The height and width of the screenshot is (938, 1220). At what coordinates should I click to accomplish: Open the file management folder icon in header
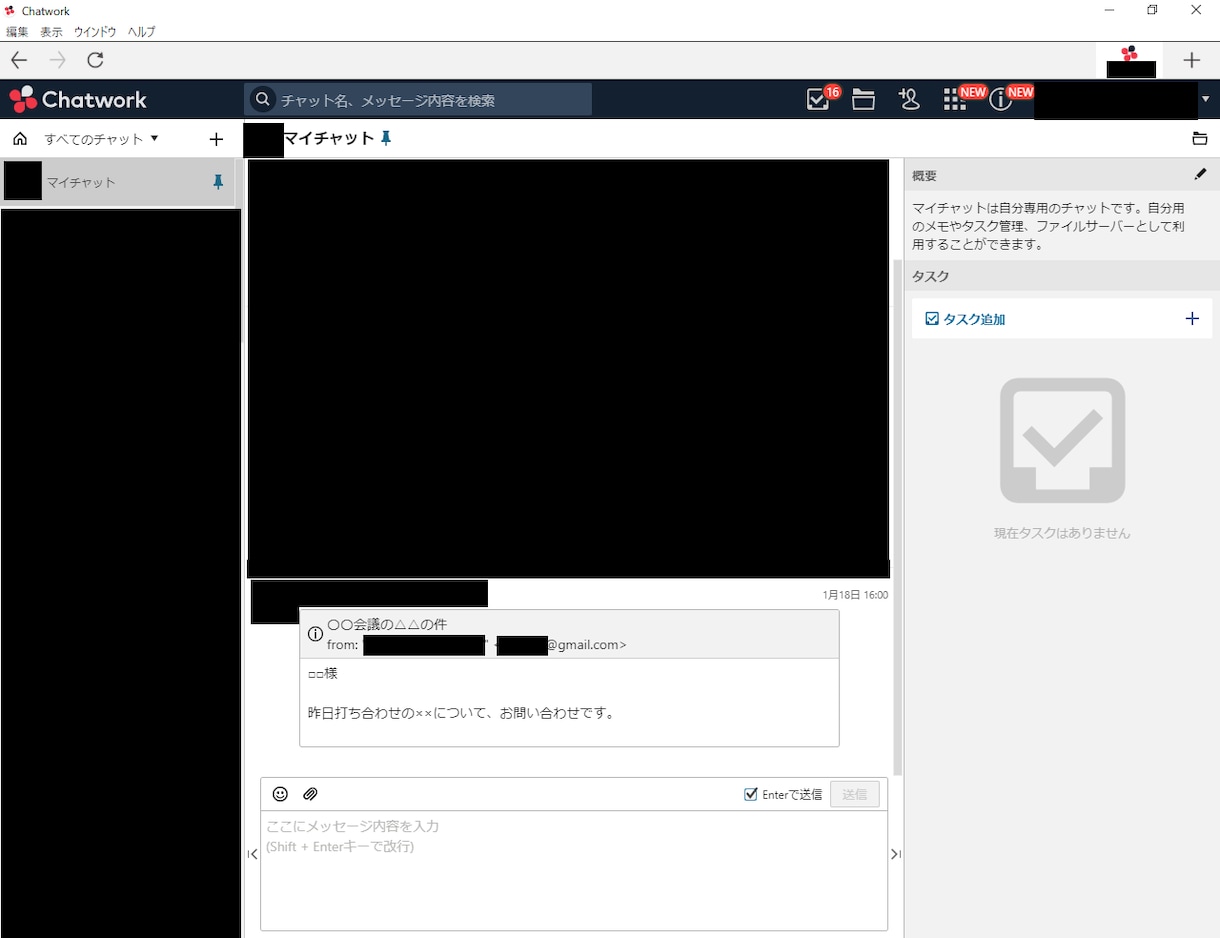coord(864,99)
